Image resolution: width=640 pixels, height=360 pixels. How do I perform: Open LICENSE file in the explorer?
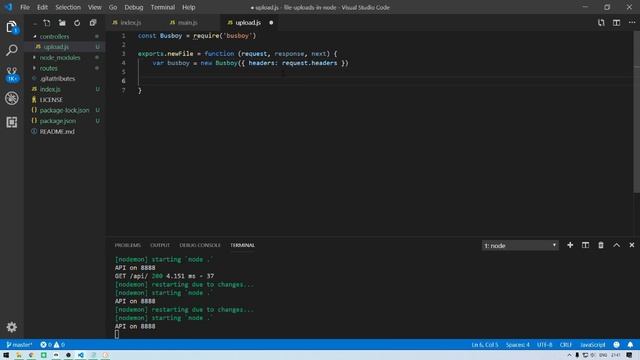point(51,100)
